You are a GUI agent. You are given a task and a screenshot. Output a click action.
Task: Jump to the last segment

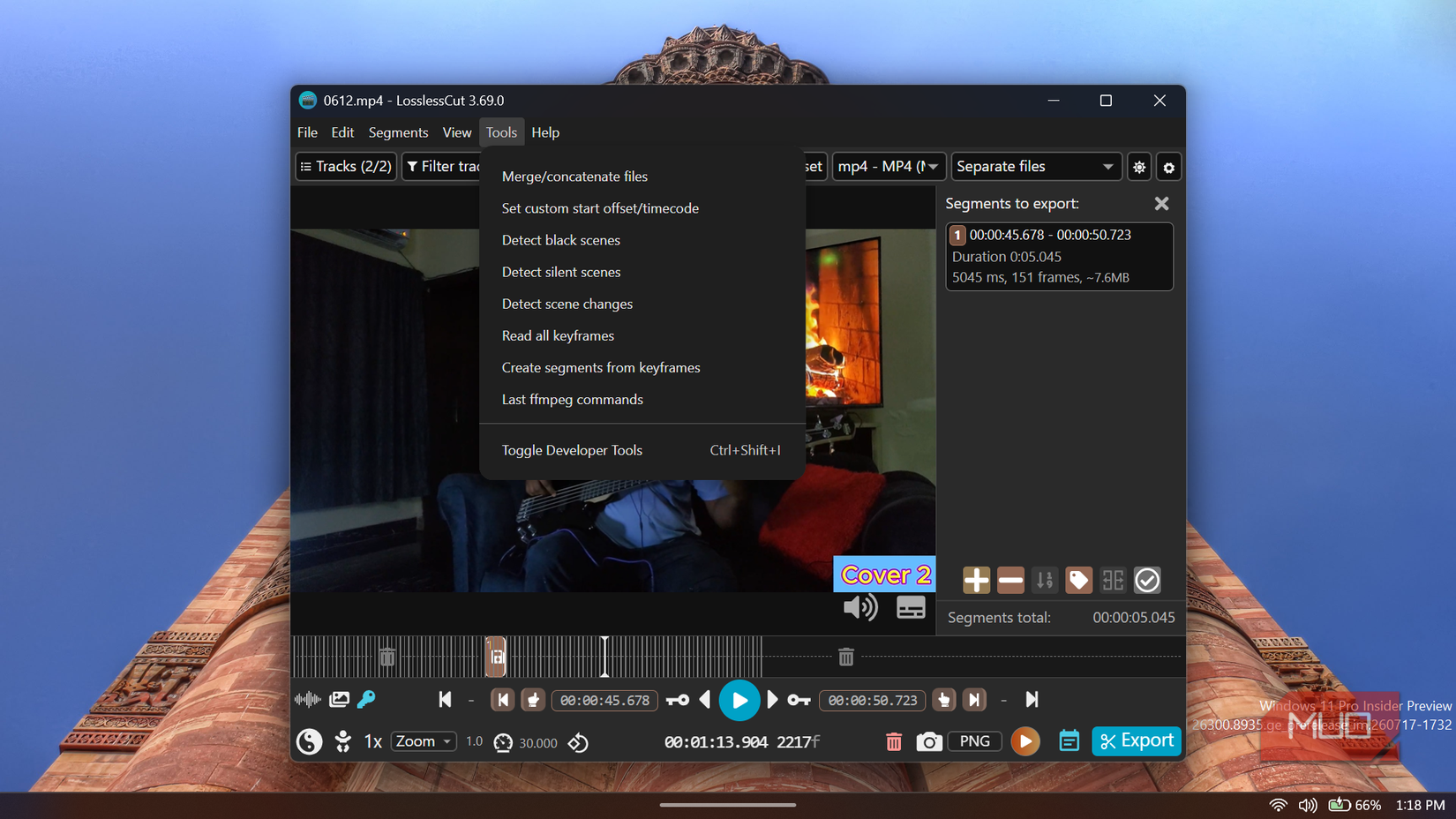click(x=1032, y=700)
